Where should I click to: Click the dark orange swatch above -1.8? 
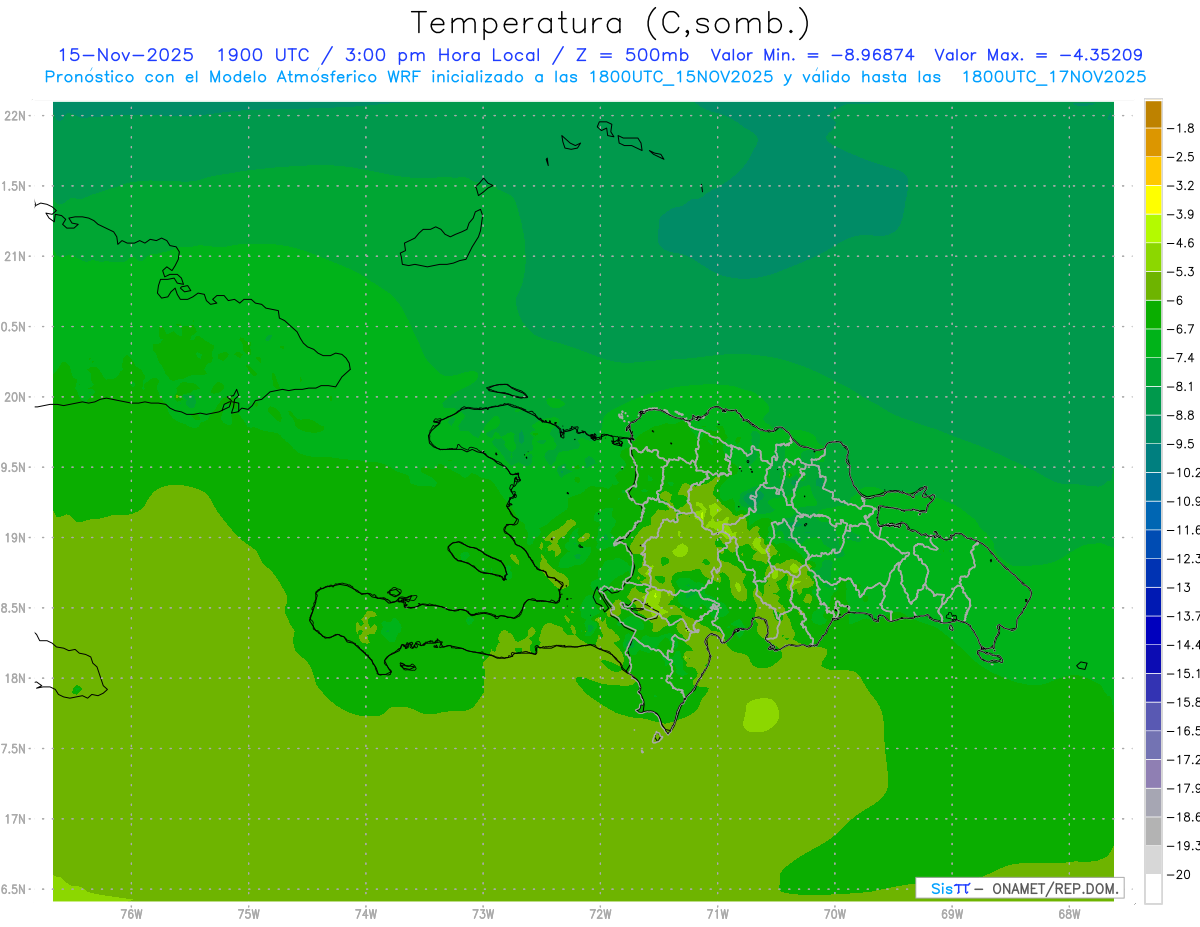(x=1153, y=114)
